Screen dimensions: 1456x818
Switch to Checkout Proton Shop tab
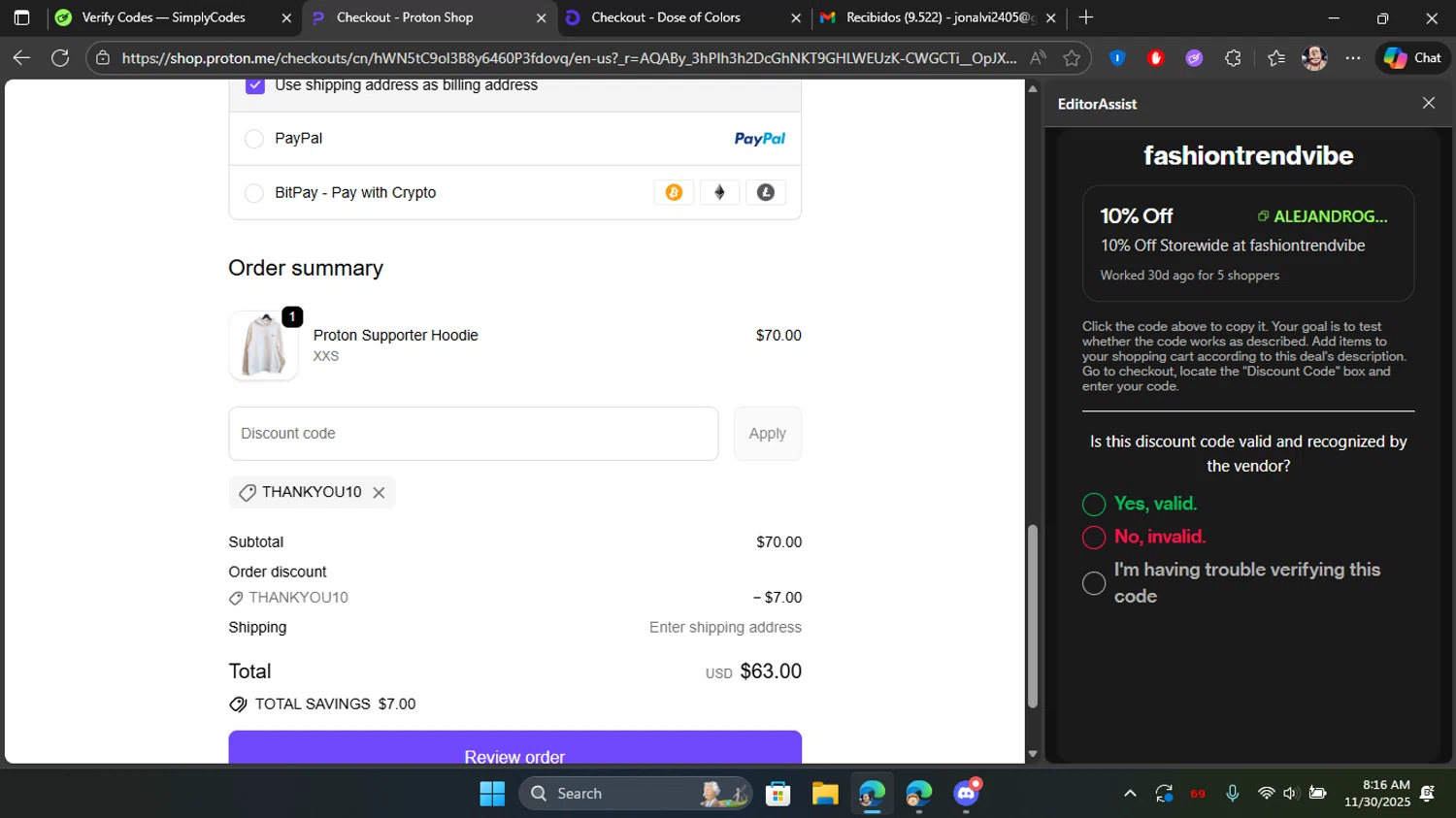tap(405, 17)
